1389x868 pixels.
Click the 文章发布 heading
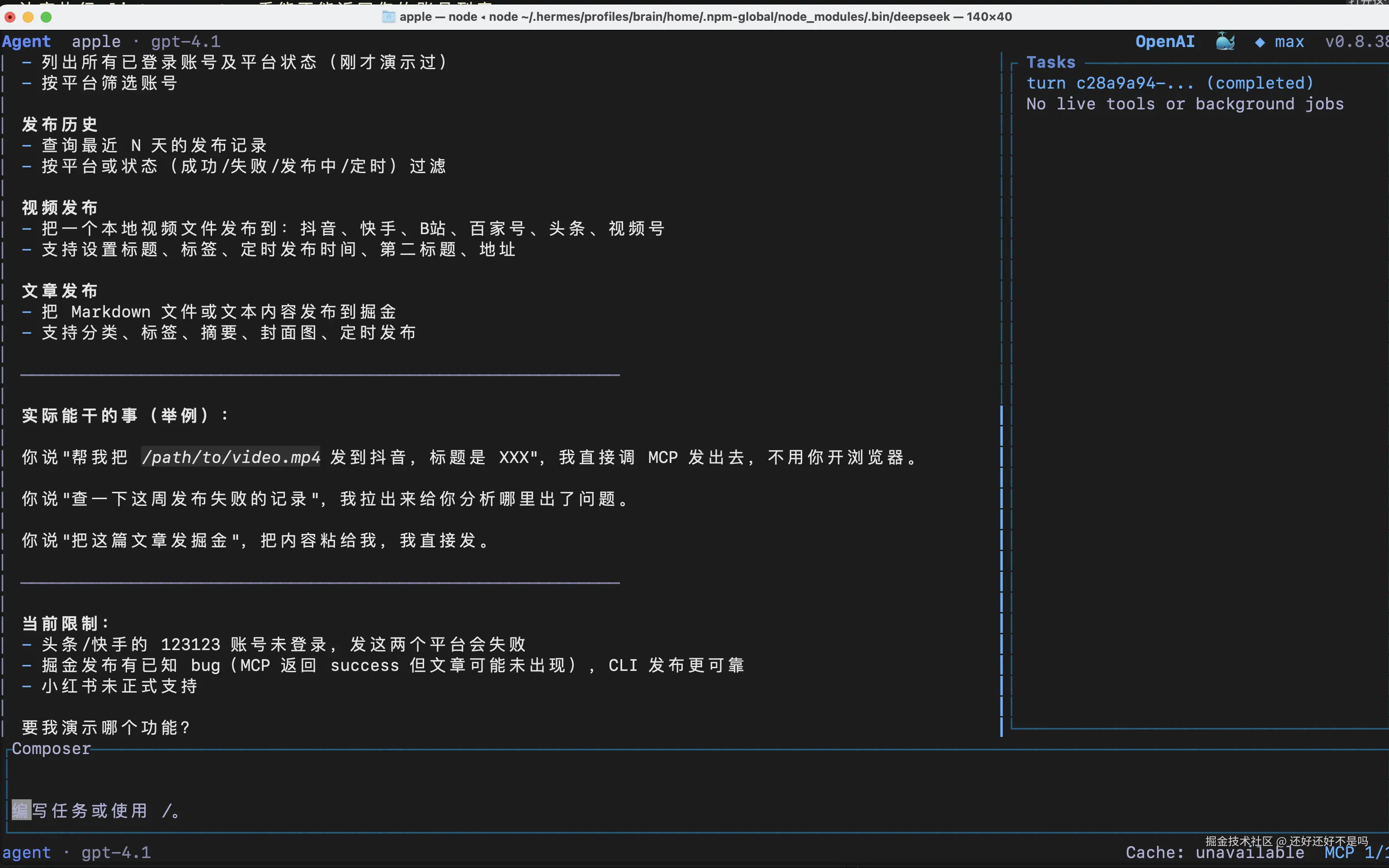point(60,291)
